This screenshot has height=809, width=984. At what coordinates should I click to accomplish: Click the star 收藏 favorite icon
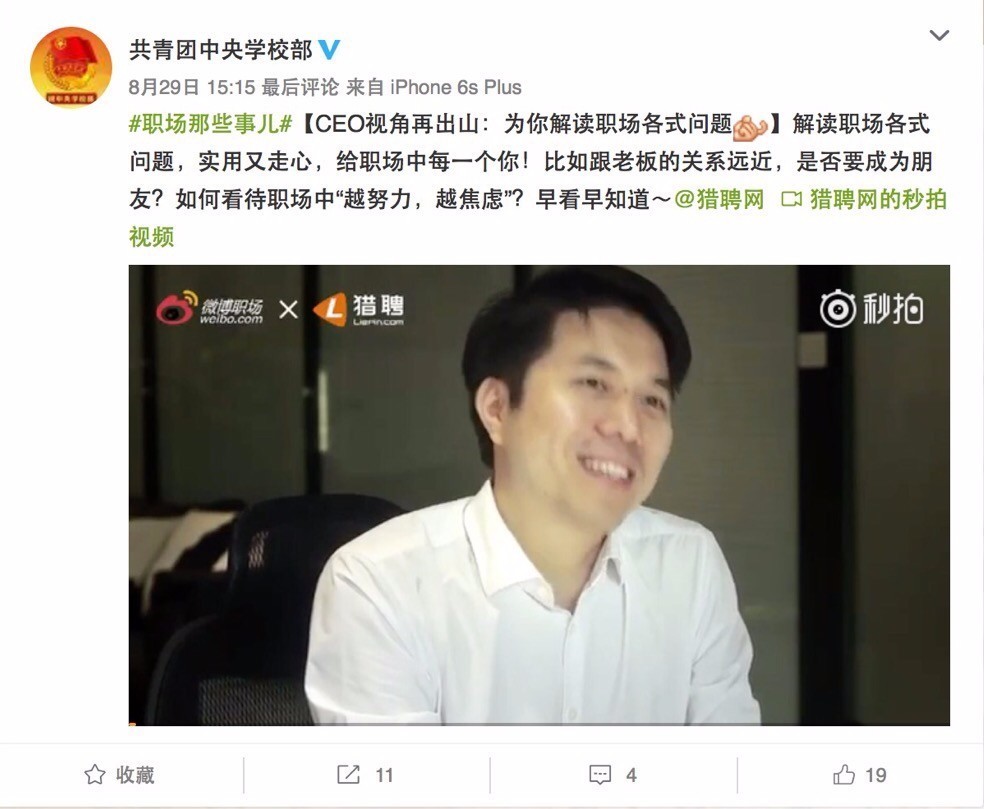click(95, 774)
